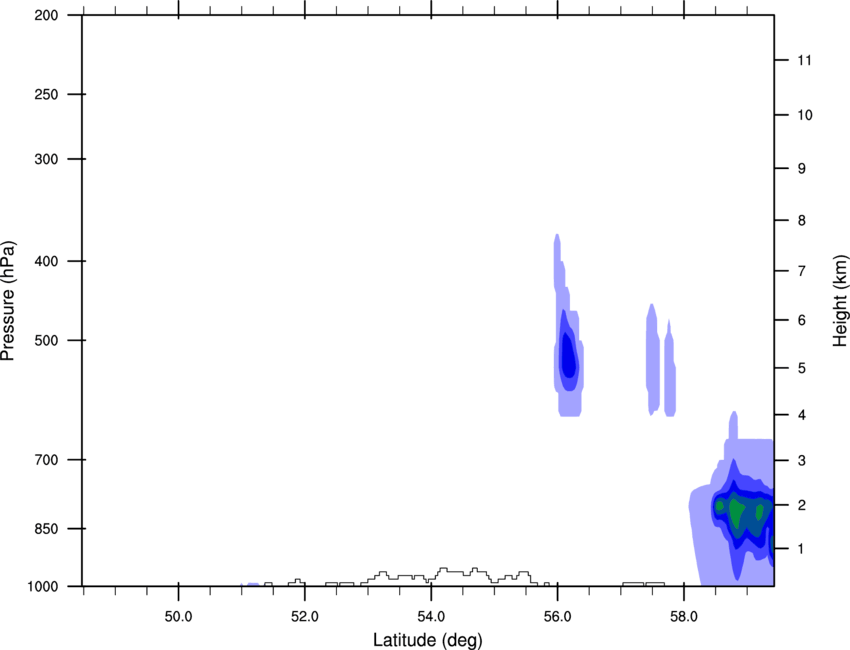This screenshot has width=850, height=650.
Task: Click the Height (km) axis title
Action: tap(840, 300)
